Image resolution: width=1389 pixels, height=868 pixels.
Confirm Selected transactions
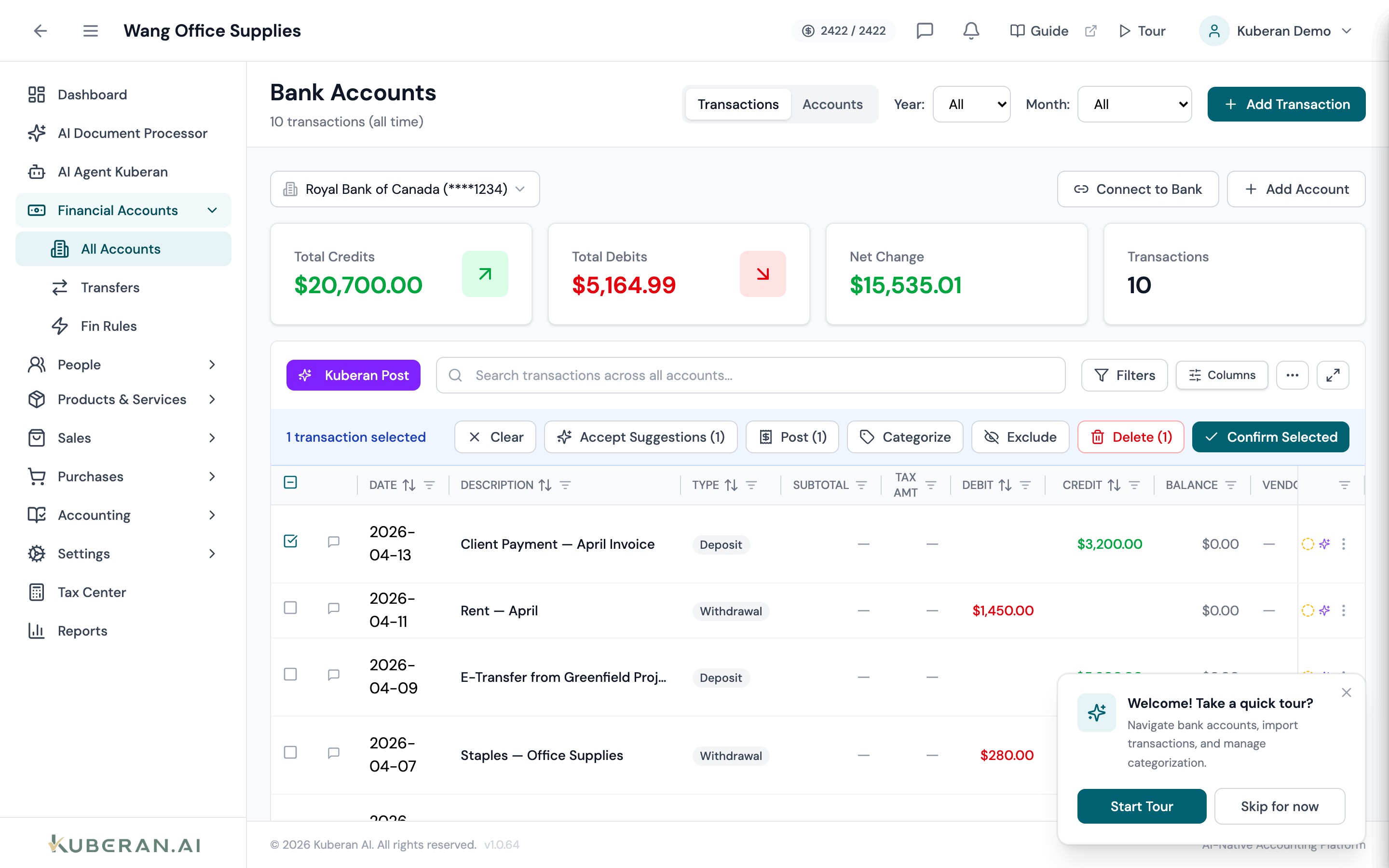point(1270,437)
